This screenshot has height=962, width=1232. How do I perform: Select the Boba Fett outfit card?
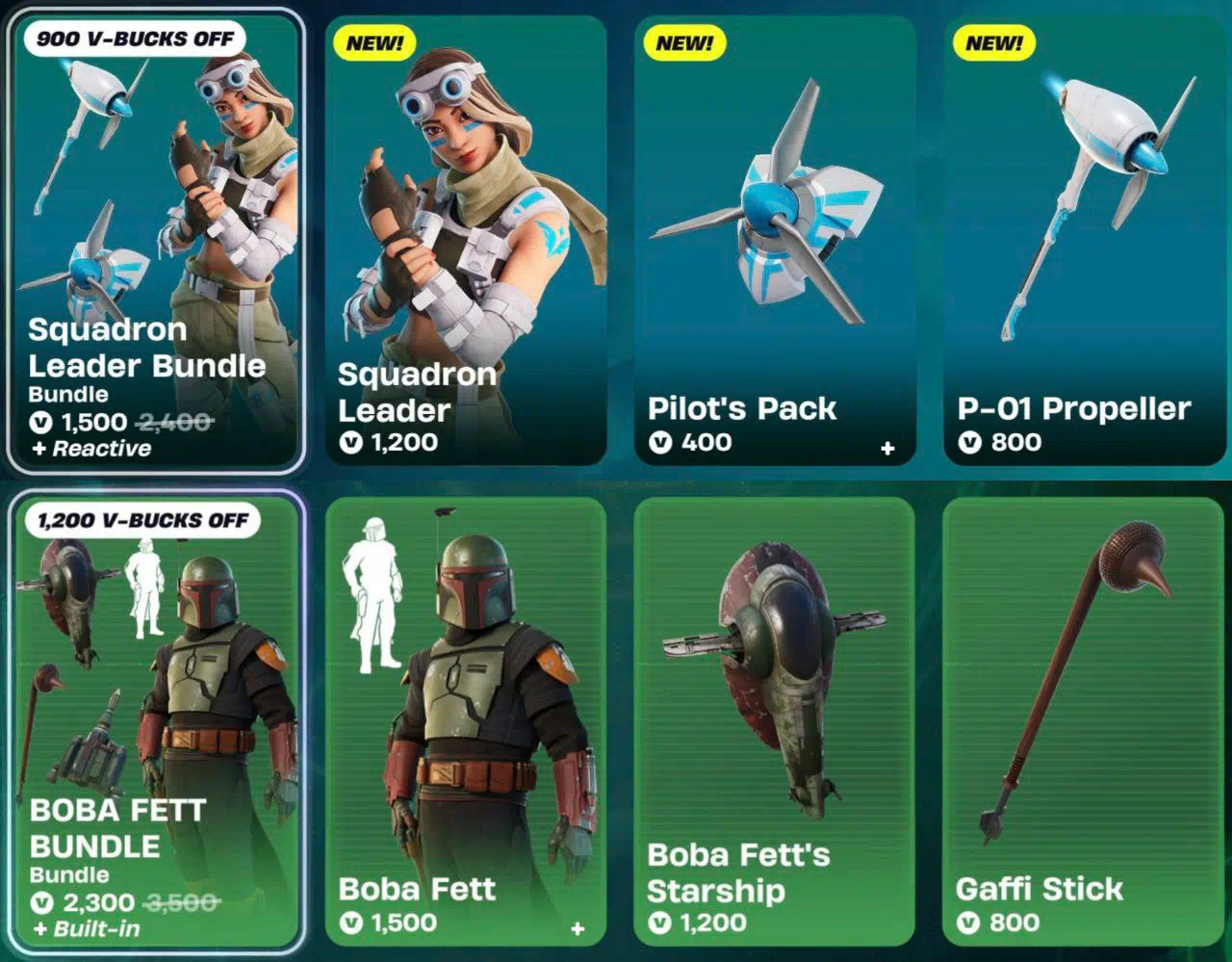click(x=466, y=721)
